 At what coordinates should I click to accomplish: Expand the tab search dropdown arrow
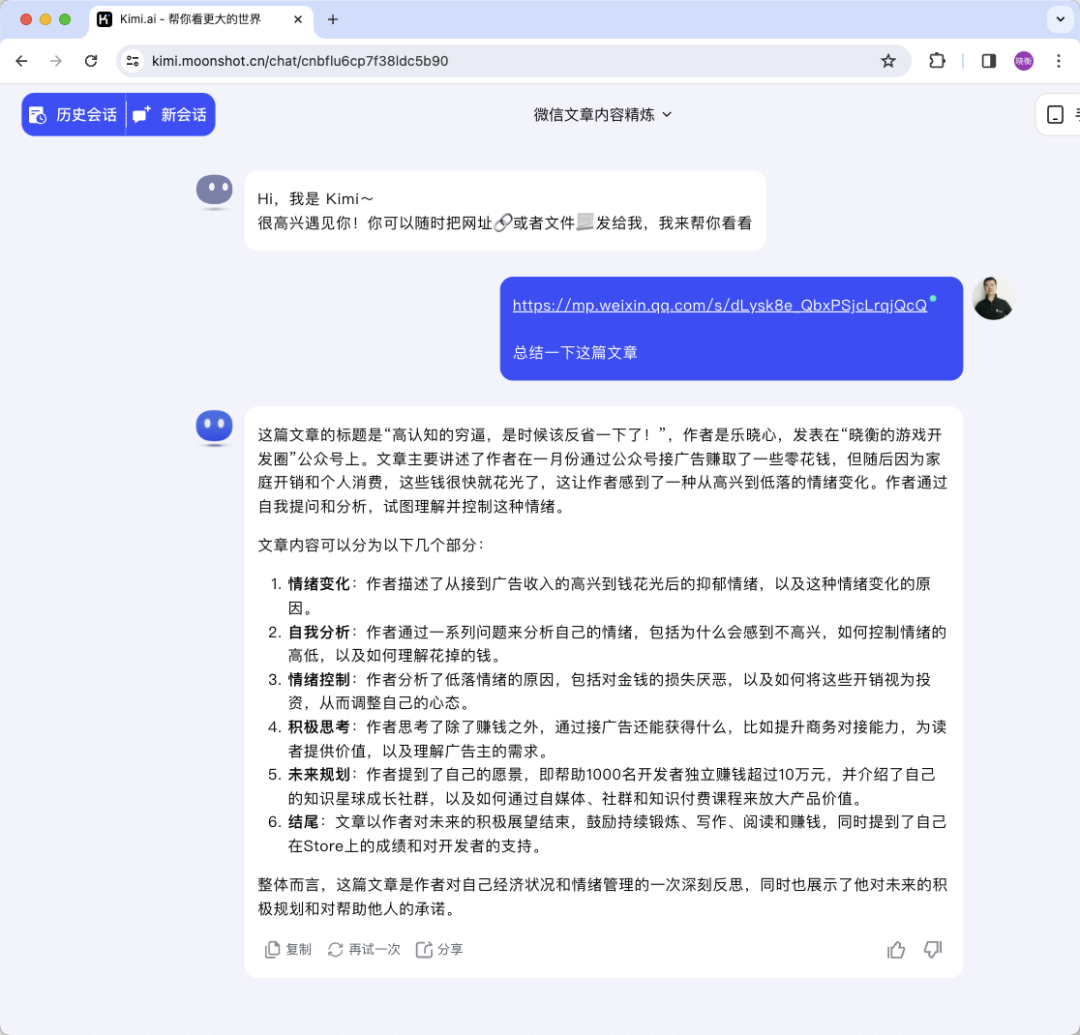[1060, 19]
